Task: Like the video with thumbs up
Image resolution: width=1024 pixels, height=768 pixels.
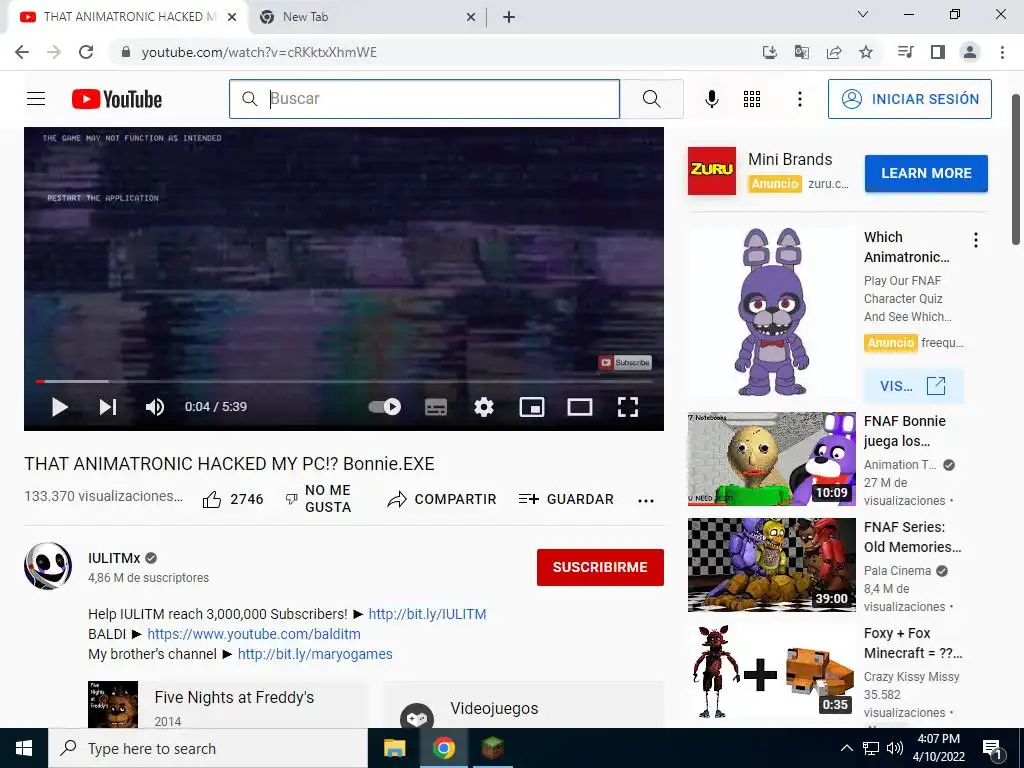Action: tap(232, 499)
